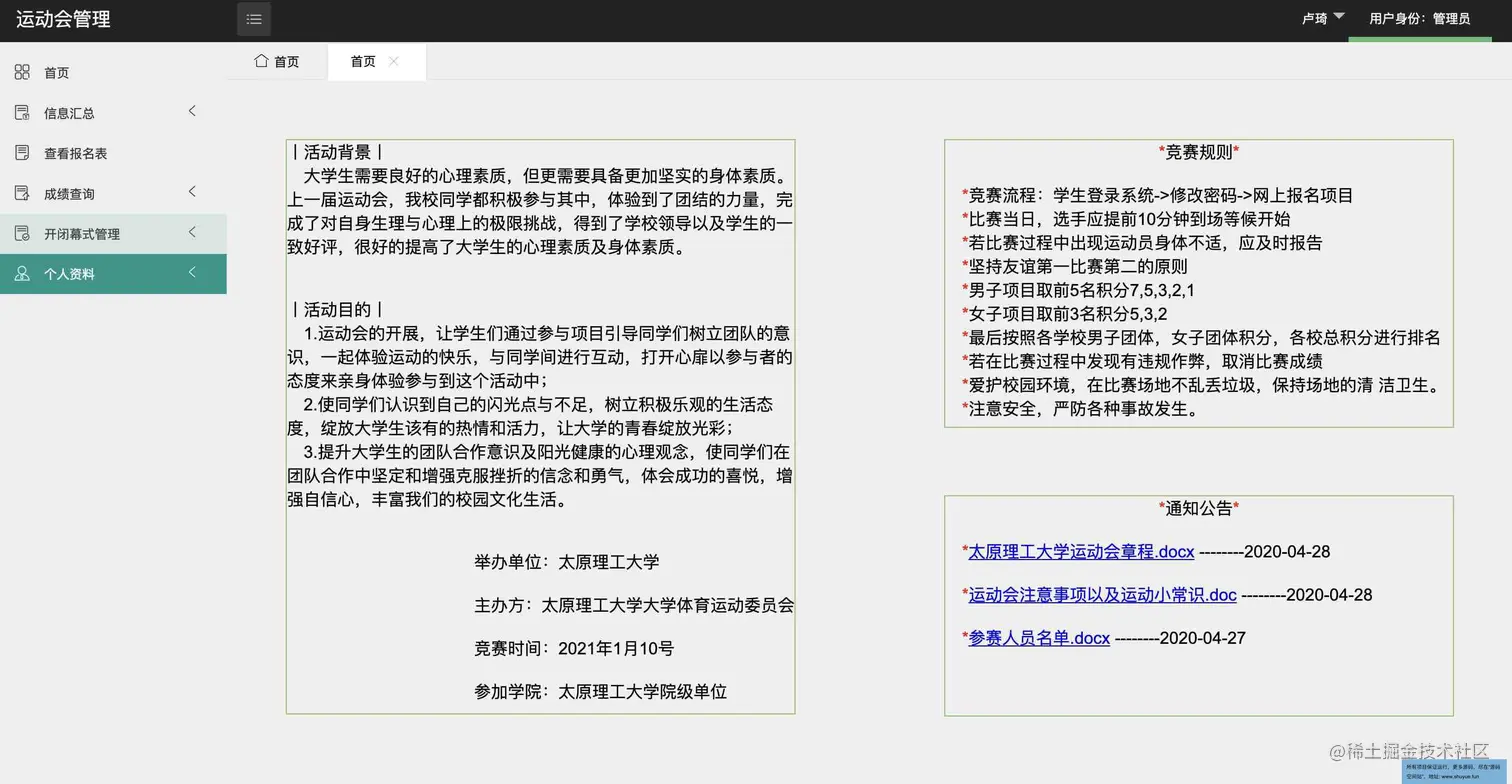Screen dimensions: 1512x784
Task: Expand the 开闭幕式管理 menu chevron
Action: tap(192, 232)
